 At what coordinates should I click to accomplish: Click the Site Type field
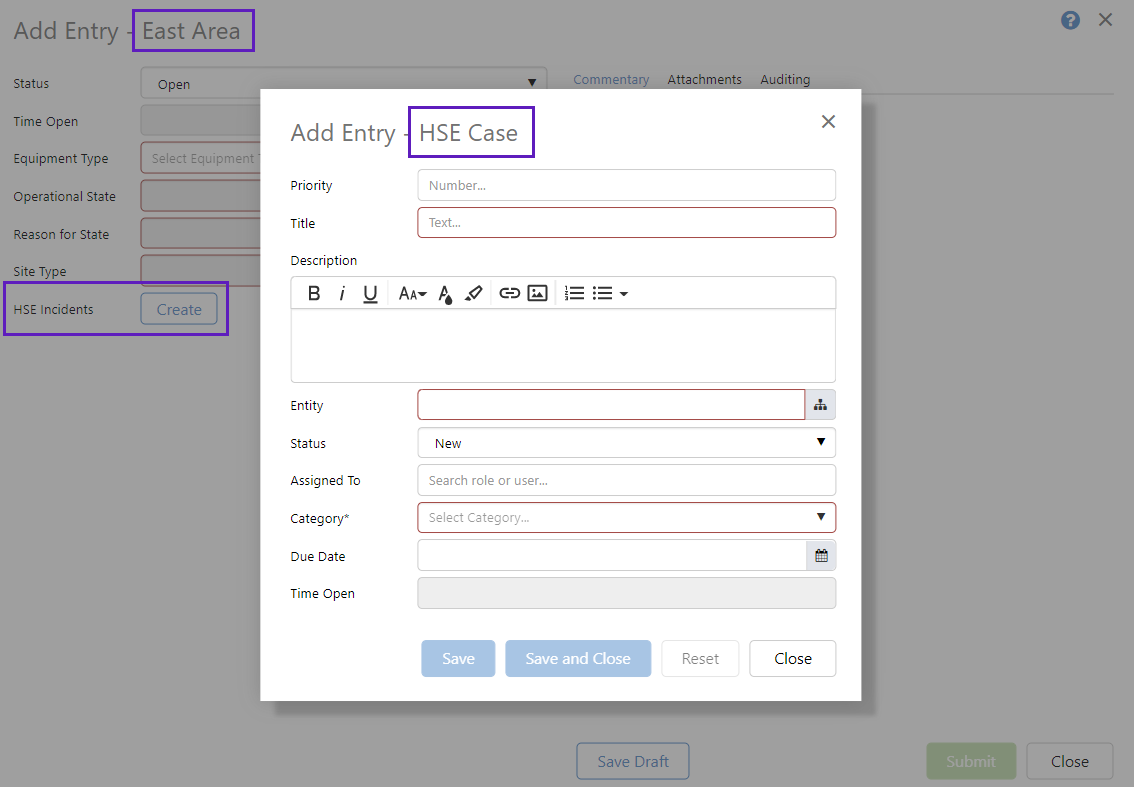pyautogui.click(x=201, y=270)
